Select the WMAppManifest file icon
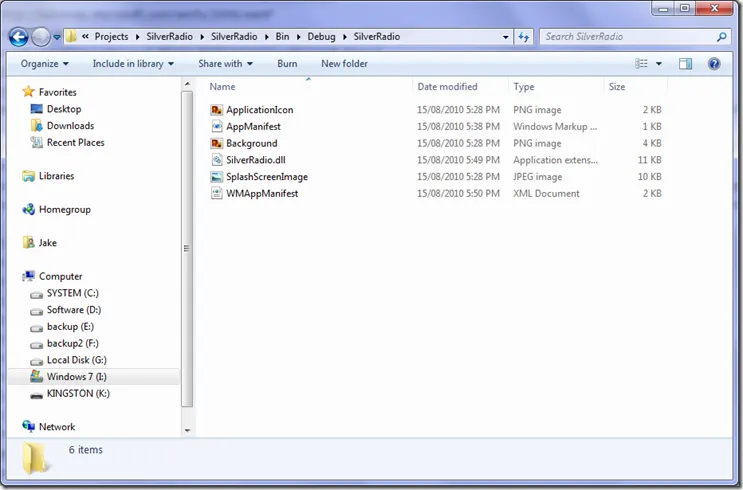Image resolution: width=743 pixels, height=490 pixels. [217, 193]
